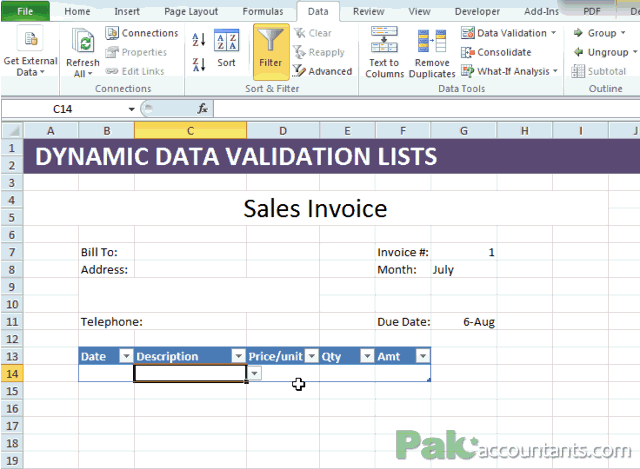This screenshot has height=469, width=640.
Task: Click the Reapply filter icon
Action: pos(299,52)
